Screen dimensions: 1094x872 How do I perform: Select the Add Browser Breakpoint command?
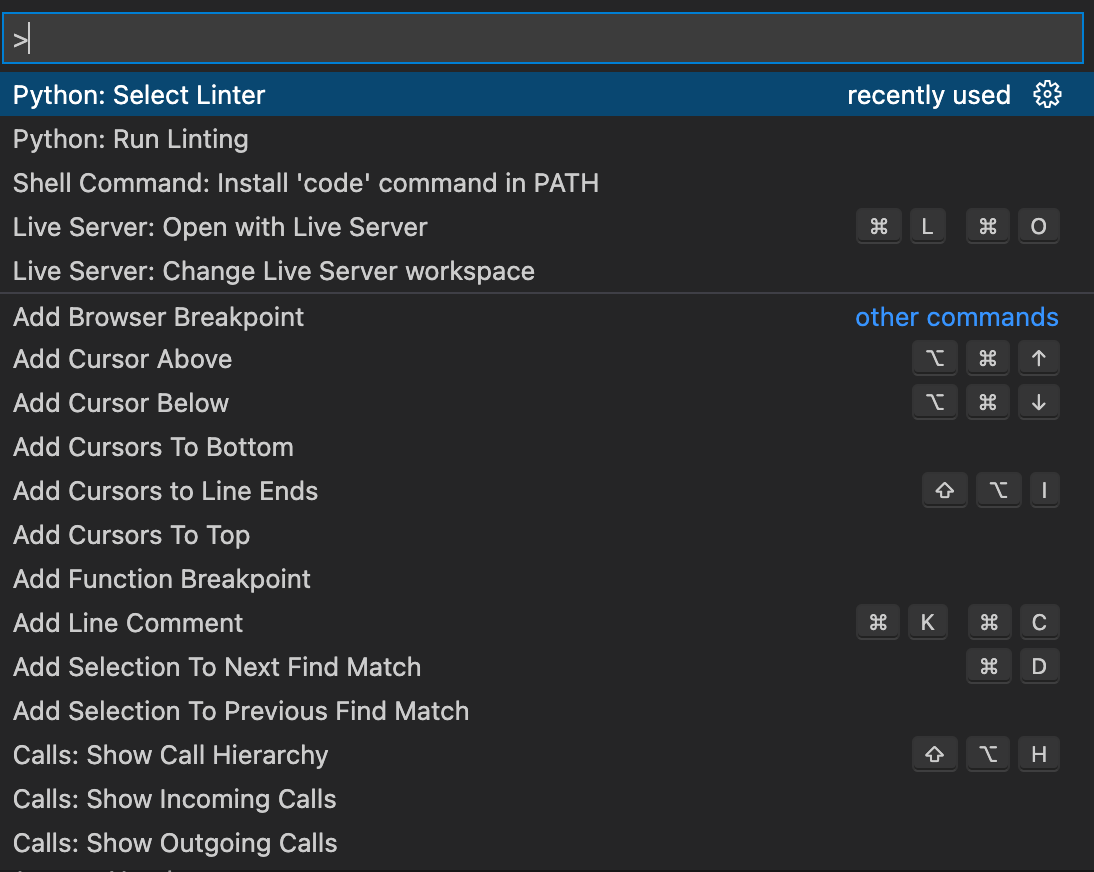pyautogui.click(x=547, y=317)
